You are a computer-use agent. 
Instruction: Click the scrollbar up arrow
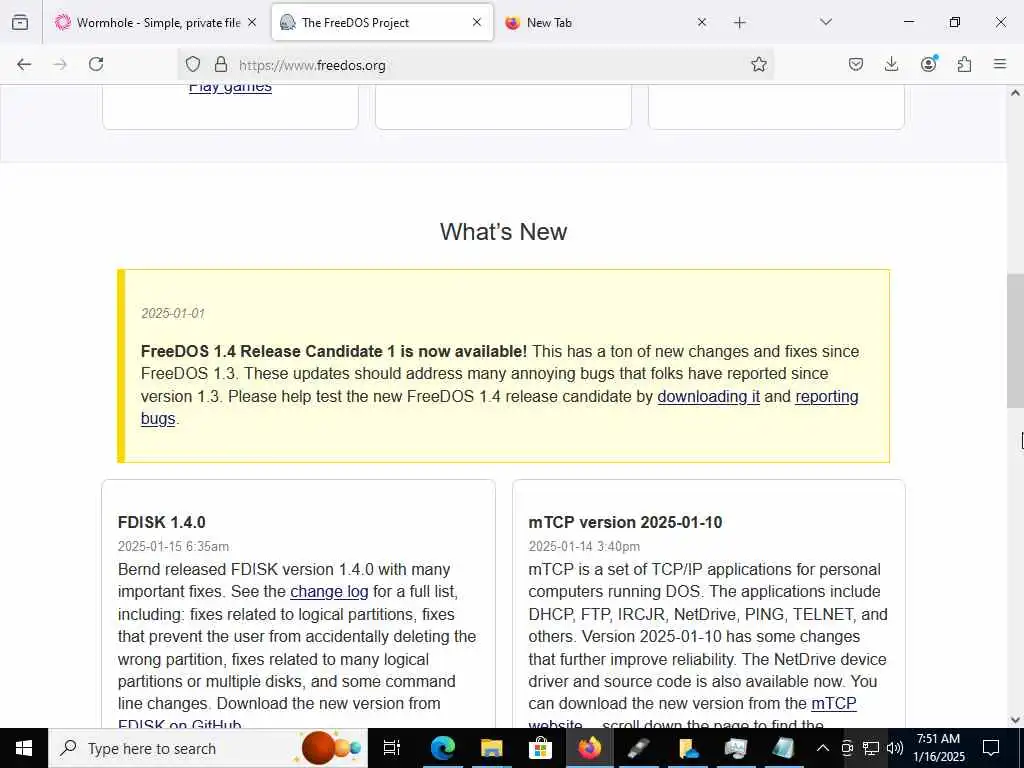tap(1015, 93)
